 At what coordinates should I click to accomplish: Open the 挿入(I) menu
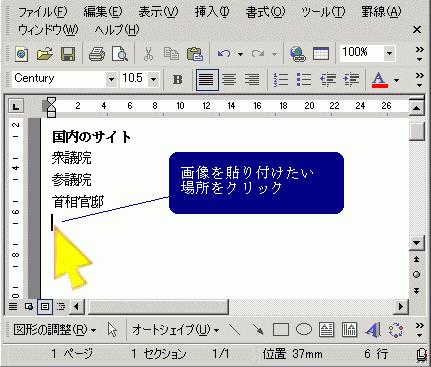pyautogui.click(x=212, y=12)
